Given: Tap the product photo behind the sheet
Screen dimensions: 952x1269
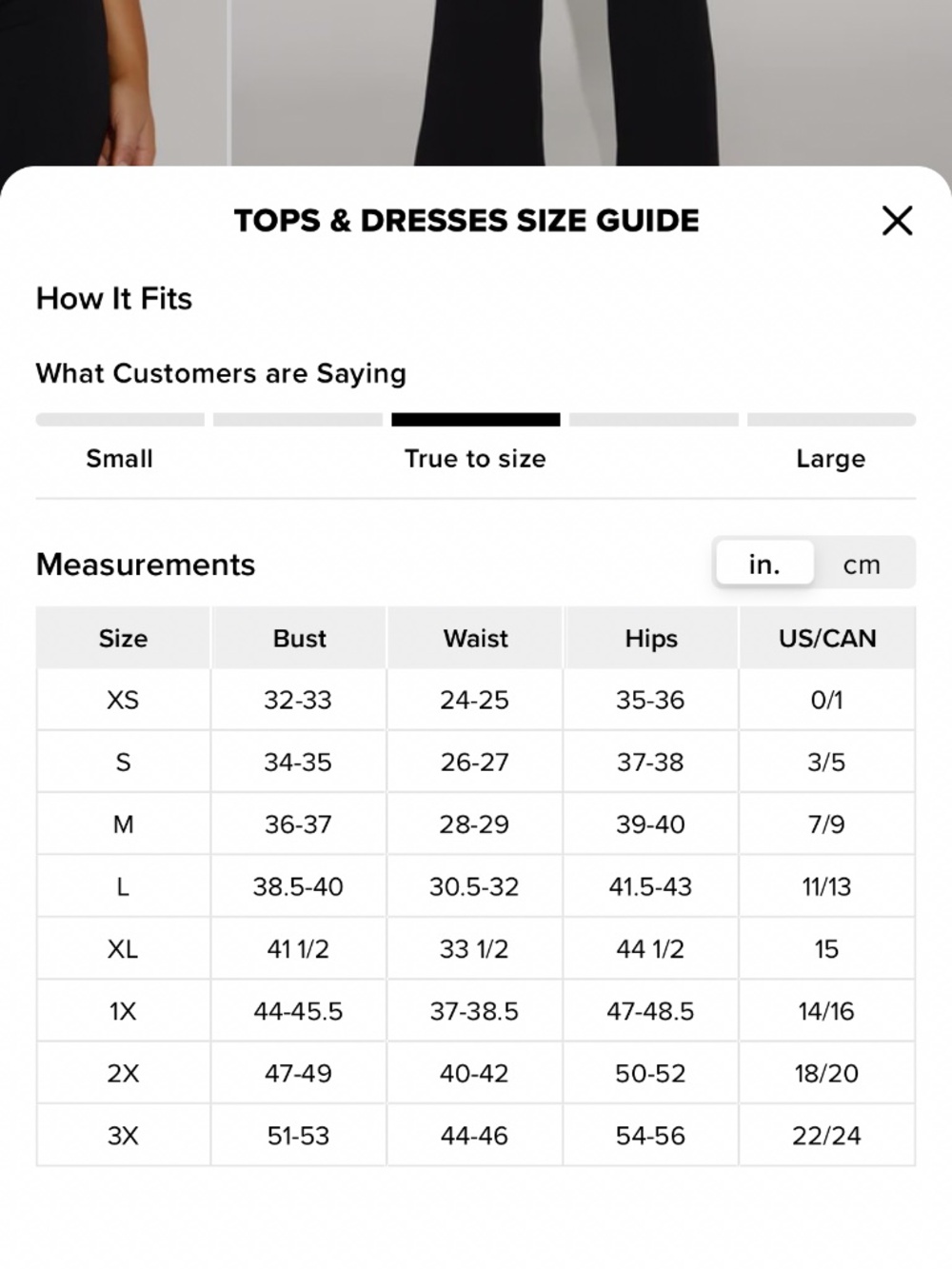Looking at the screenshot, I should [x=476, y=81].
